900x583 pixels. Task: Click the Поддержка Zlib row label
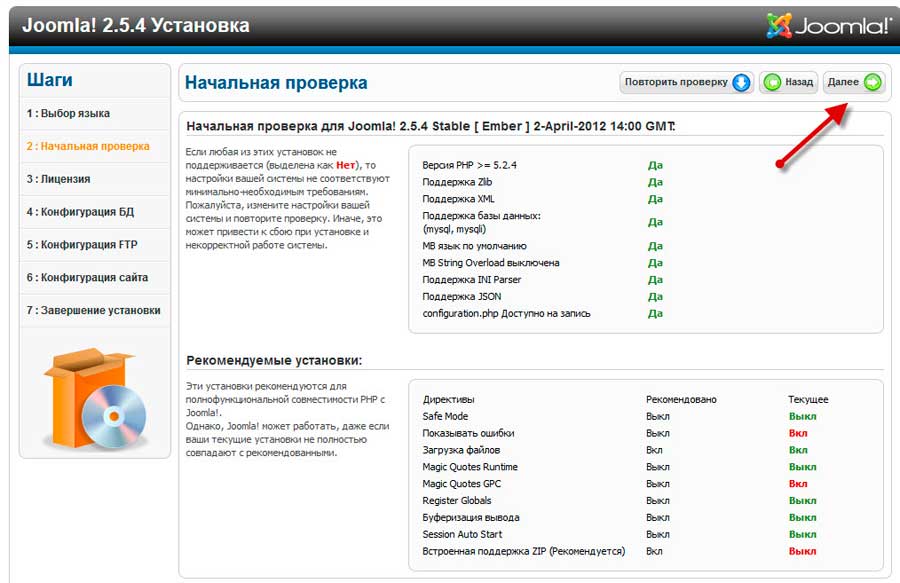pos(457,182)
